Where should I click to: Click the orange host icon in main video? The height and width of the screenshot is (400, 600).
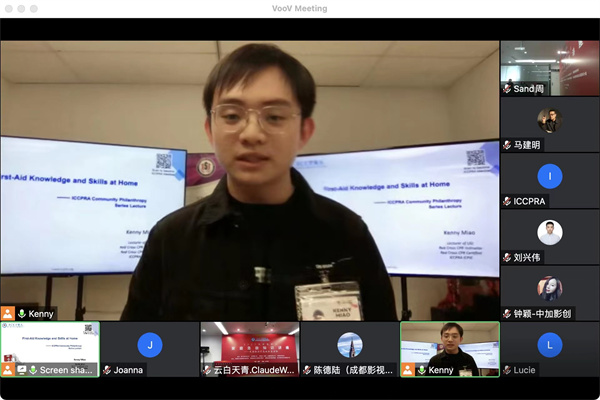tap(8, 313)
